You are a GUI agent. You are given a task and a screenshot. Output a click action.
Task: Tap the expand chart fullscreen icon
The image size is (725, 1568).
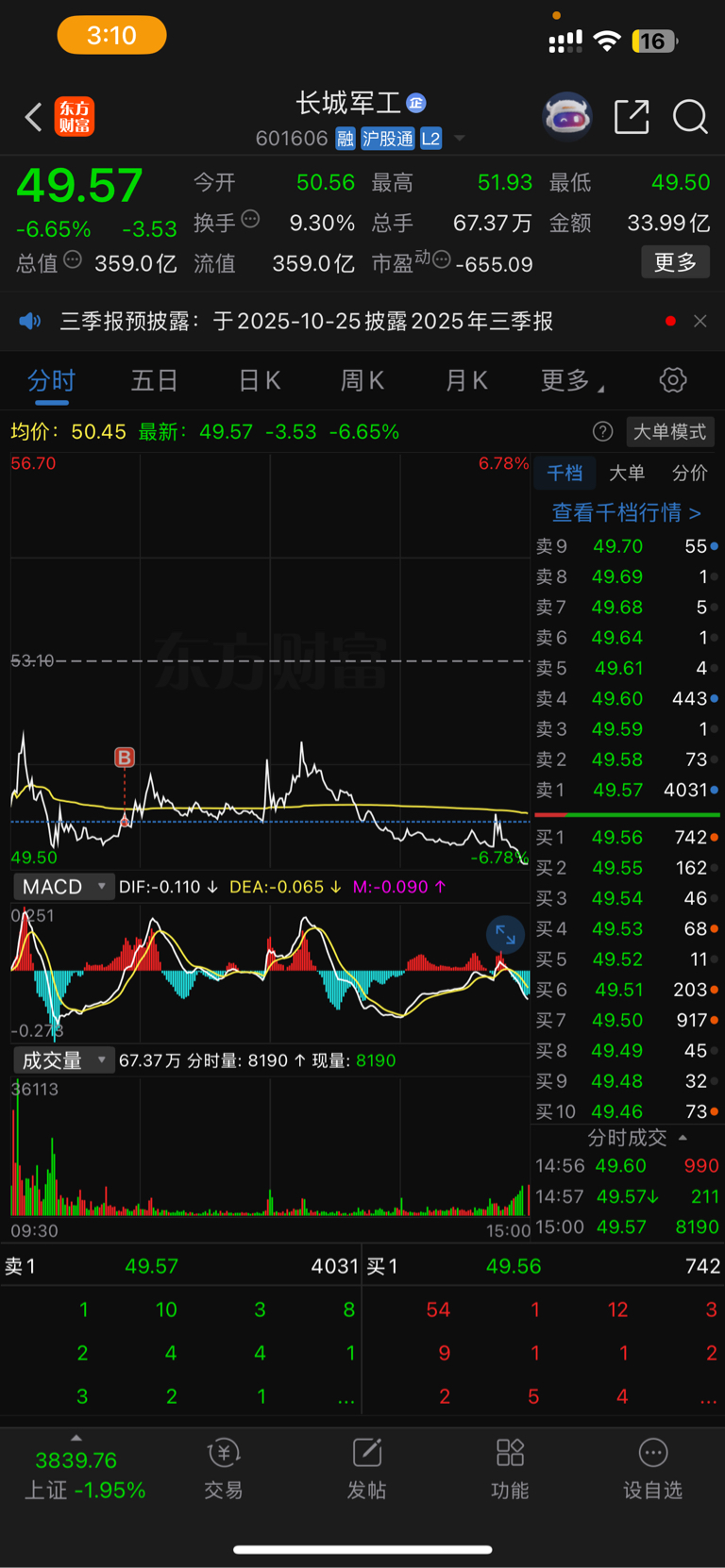click(x=505, y=935)
